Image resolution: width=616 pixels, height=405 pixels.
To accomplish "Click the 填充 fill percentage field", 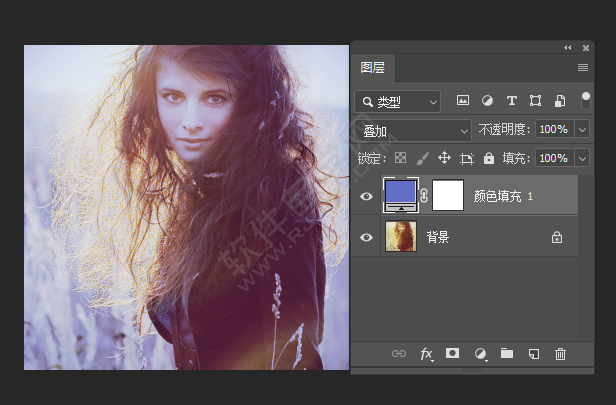I will 553,158.
